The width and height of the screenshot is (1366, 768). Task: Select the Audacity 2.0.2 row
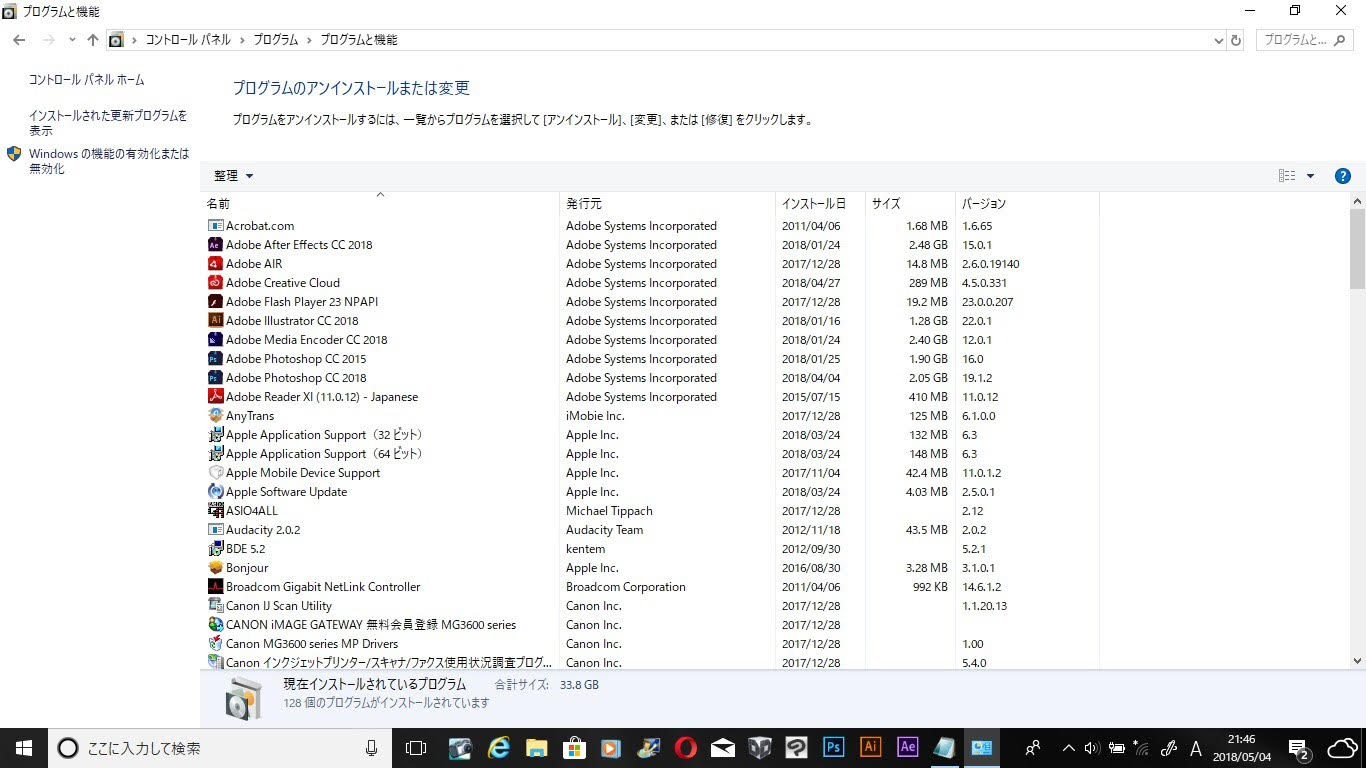coord(650,530)
